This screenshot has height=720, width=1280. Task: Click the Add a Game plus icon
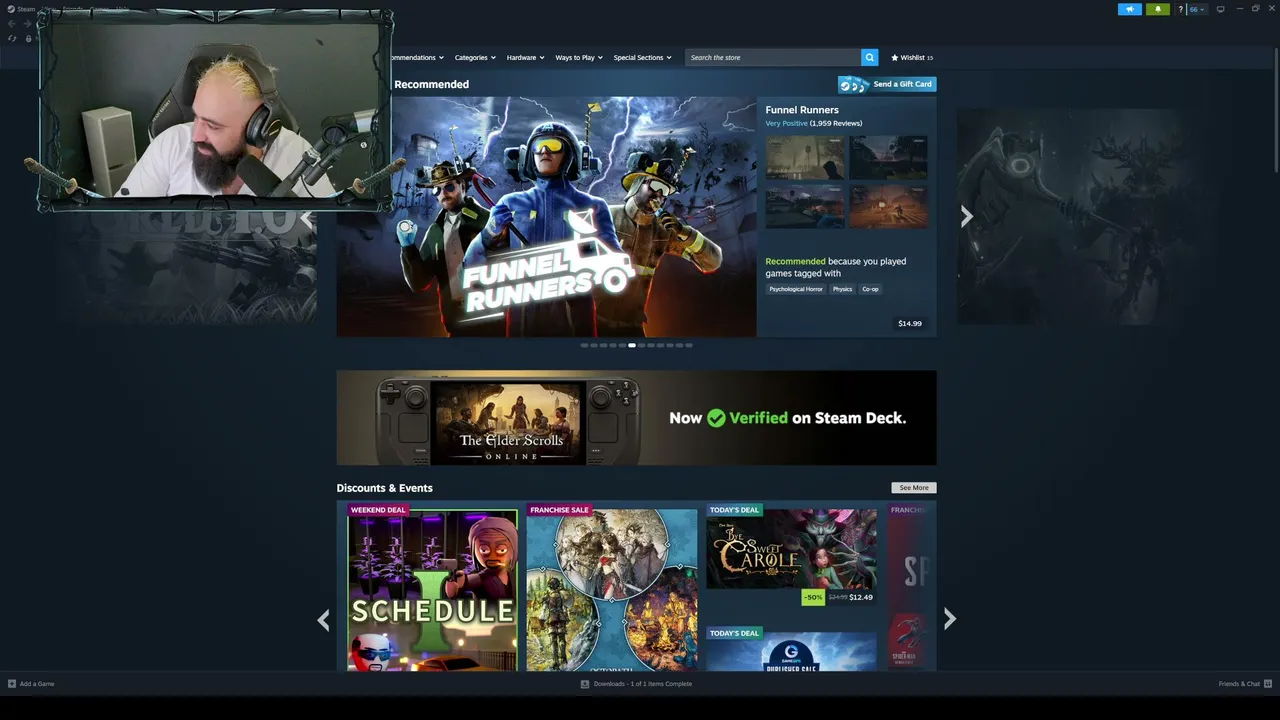click(12, 684)
